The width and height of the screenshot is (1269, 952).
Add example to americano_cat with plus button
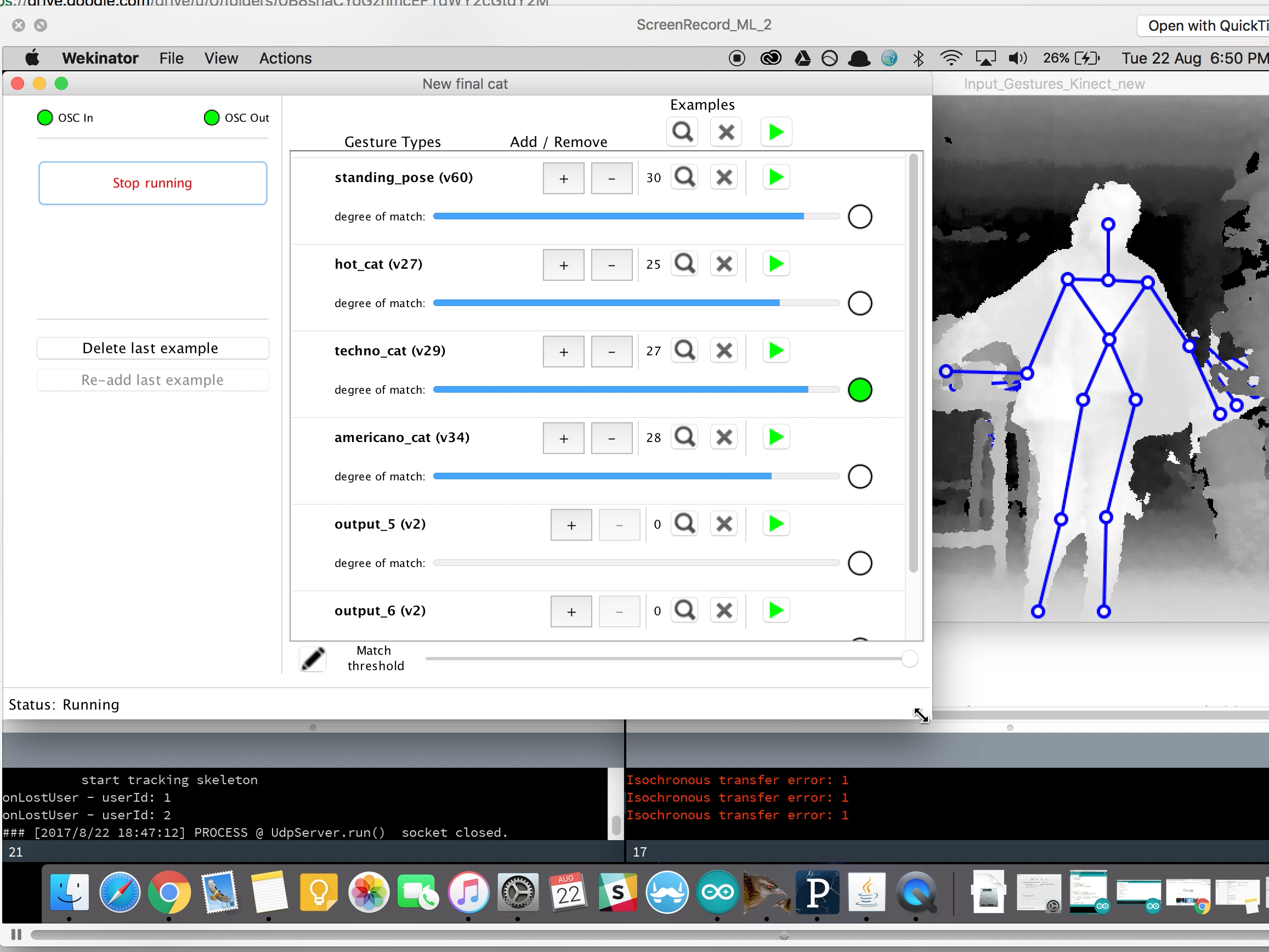(563, 438)
